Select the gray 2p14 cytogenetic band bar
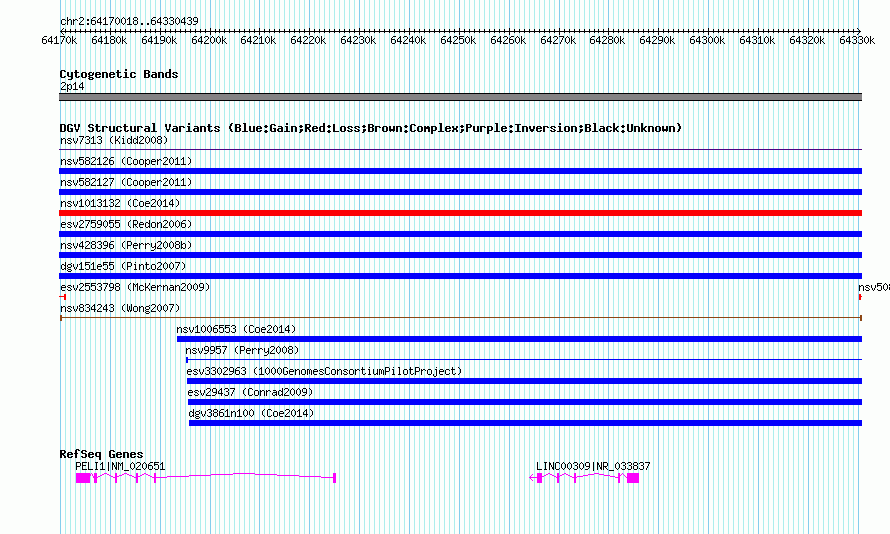 tap(460, 97)
